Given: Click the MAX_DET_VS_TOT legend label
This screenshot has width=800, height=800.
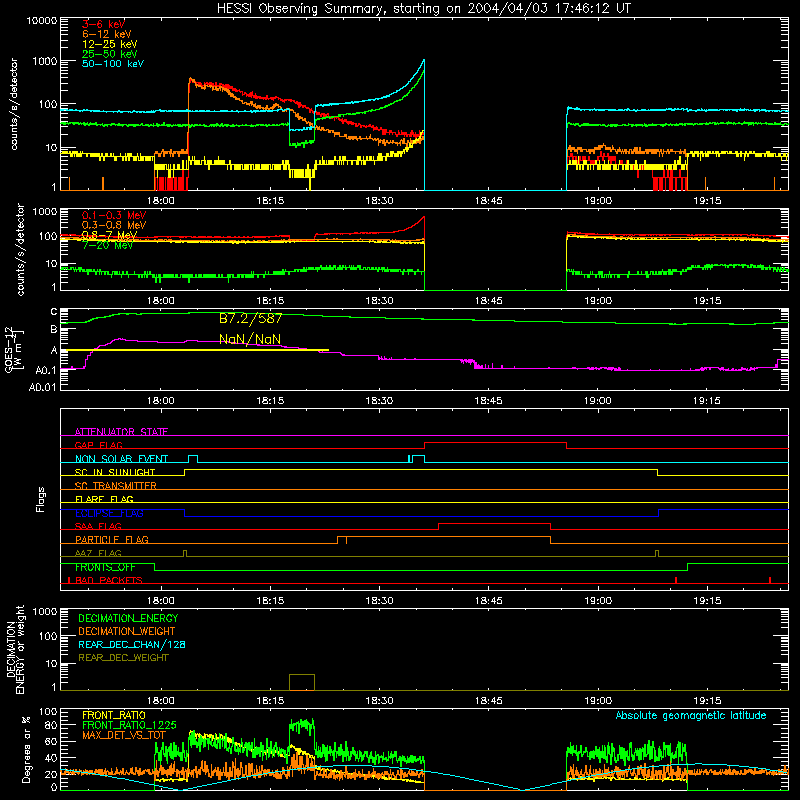Looking at the screenshot, I should 124,735.
